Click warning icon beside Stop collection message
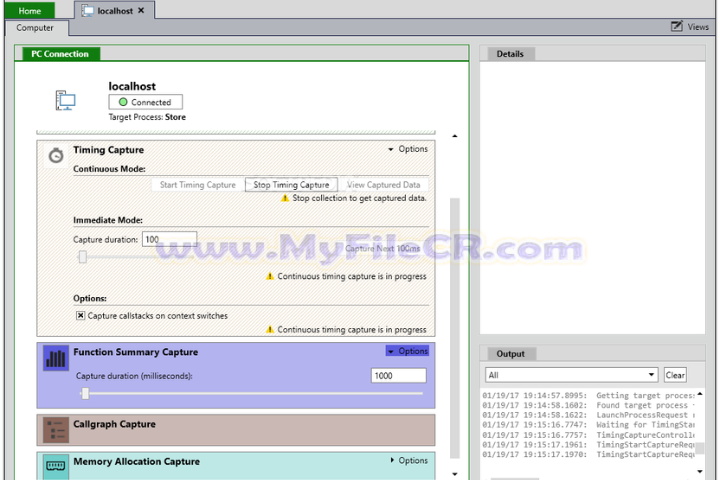 pos(285,198)
